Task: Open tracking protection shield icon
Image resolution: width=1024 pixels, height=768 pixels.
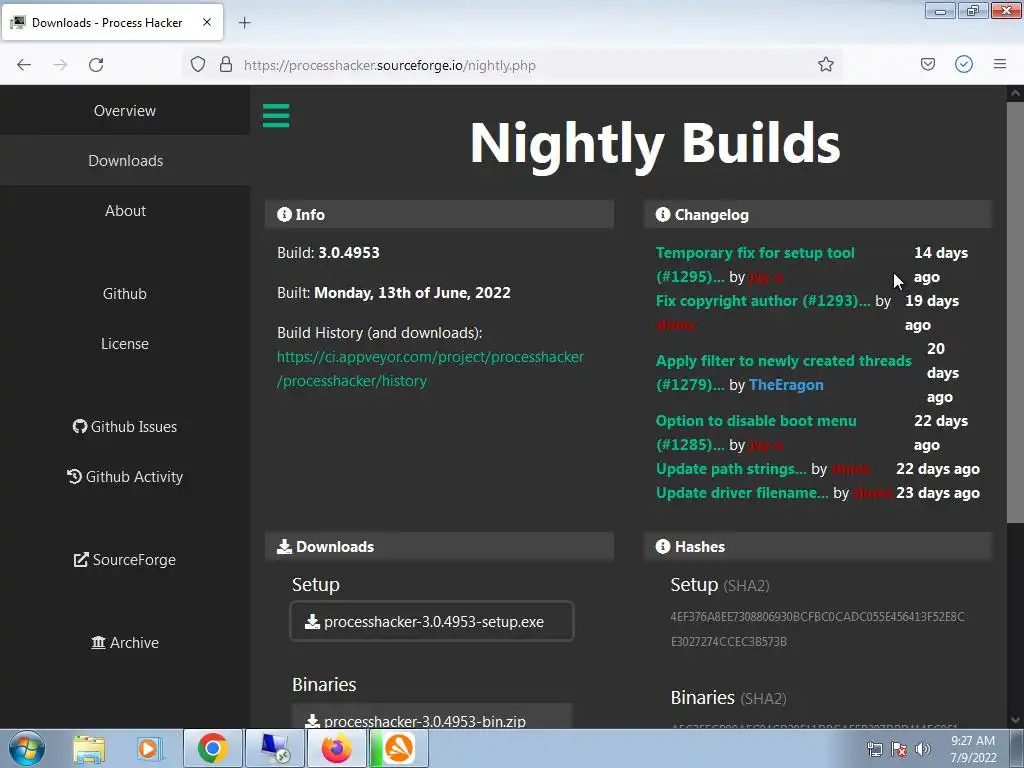Action: pos(198,64)
